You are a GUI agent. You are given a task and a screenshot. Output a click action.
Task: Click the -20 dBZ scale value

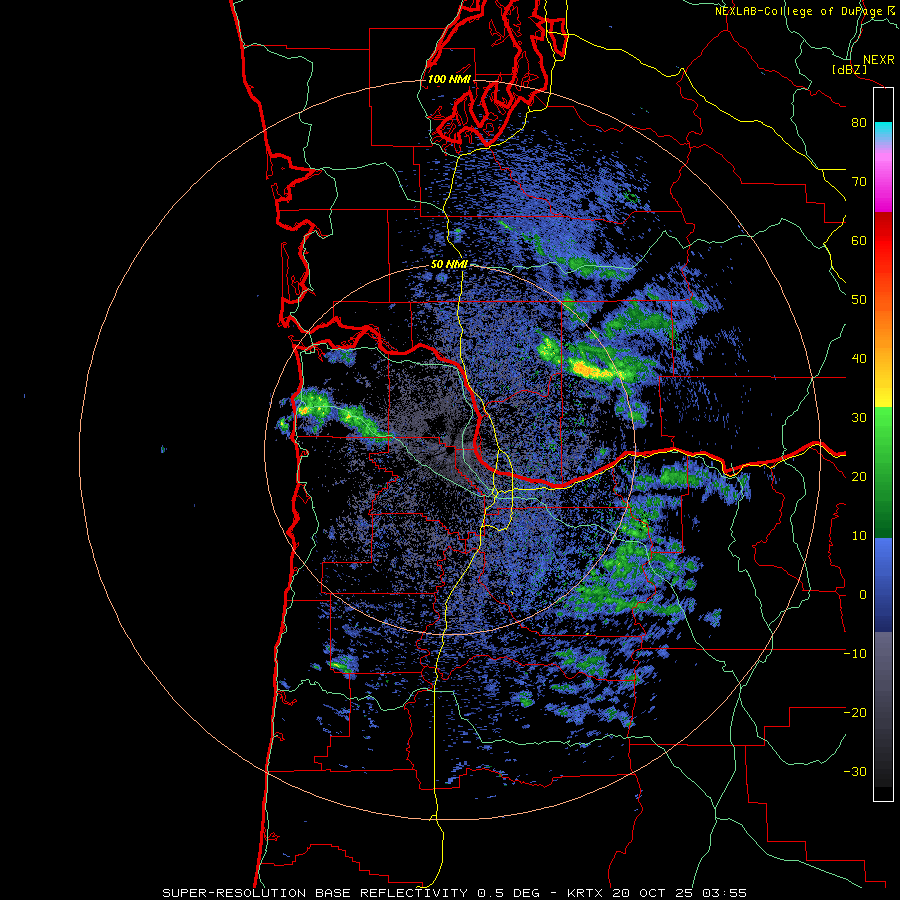[855, 713]
